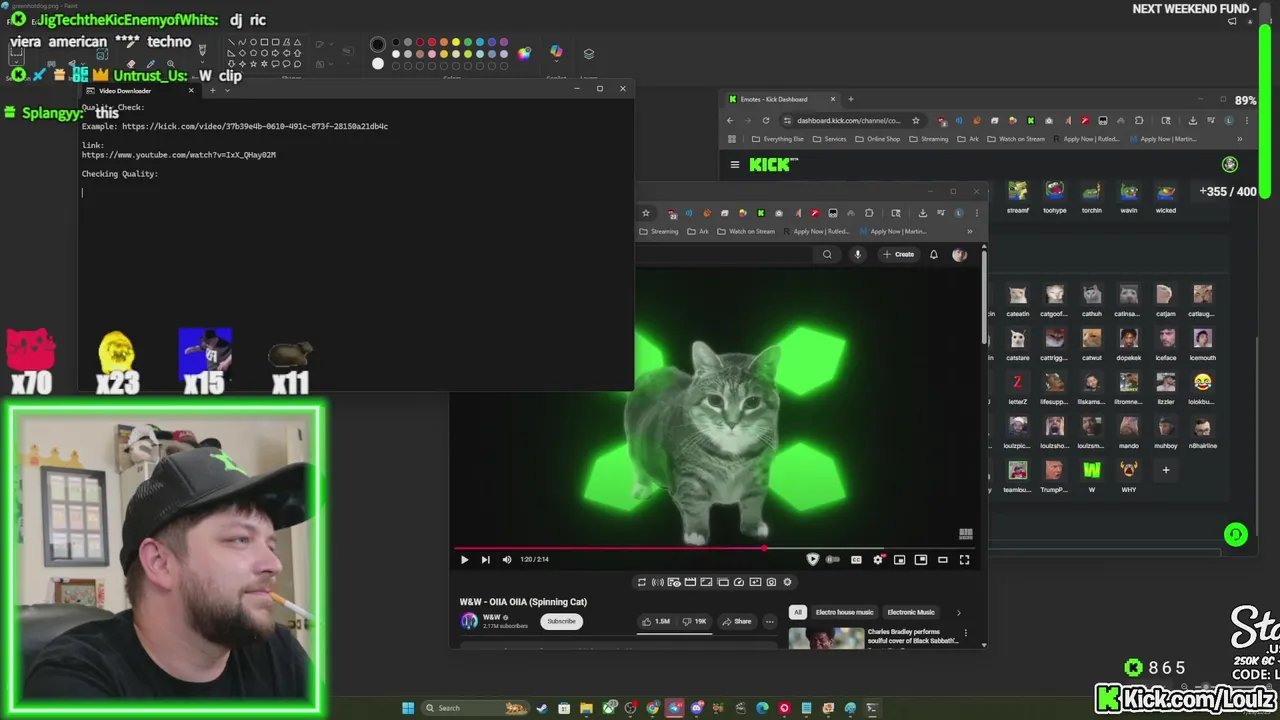Select the All filter chip
This screenshot has height=720, width=1280.
pyautogui.click(x=797, y=612)
